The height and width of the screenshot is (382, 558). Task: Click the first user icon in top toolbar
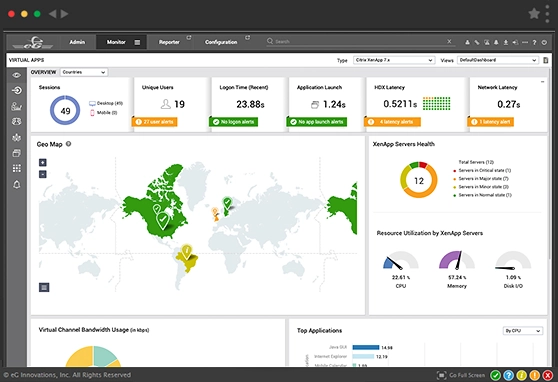[x=467, y=42]
